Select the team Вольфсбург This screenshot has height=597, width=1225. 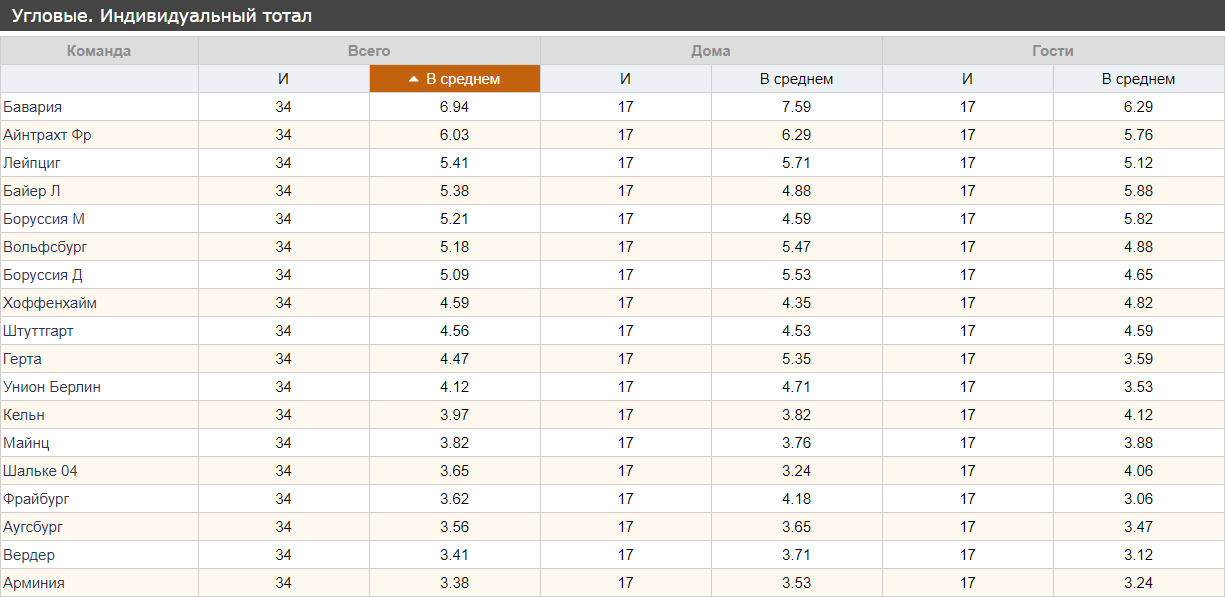[x=46, y=247]
